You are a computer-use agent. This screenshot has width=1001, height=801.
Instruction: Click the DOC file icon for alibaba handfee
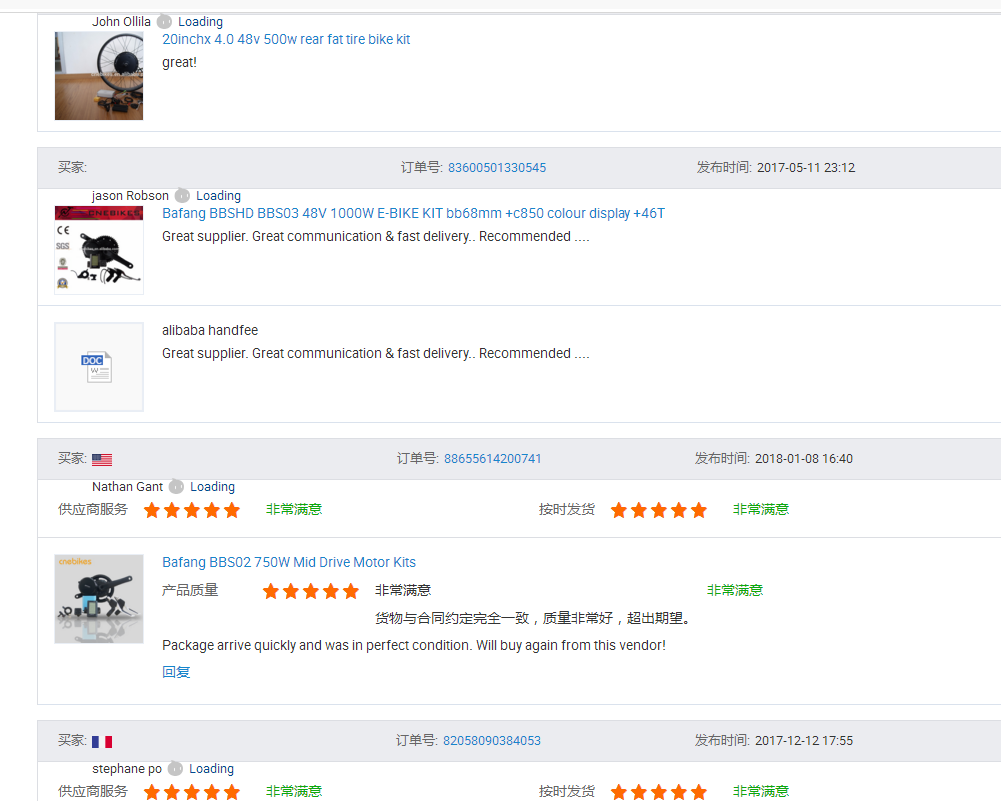99,367
